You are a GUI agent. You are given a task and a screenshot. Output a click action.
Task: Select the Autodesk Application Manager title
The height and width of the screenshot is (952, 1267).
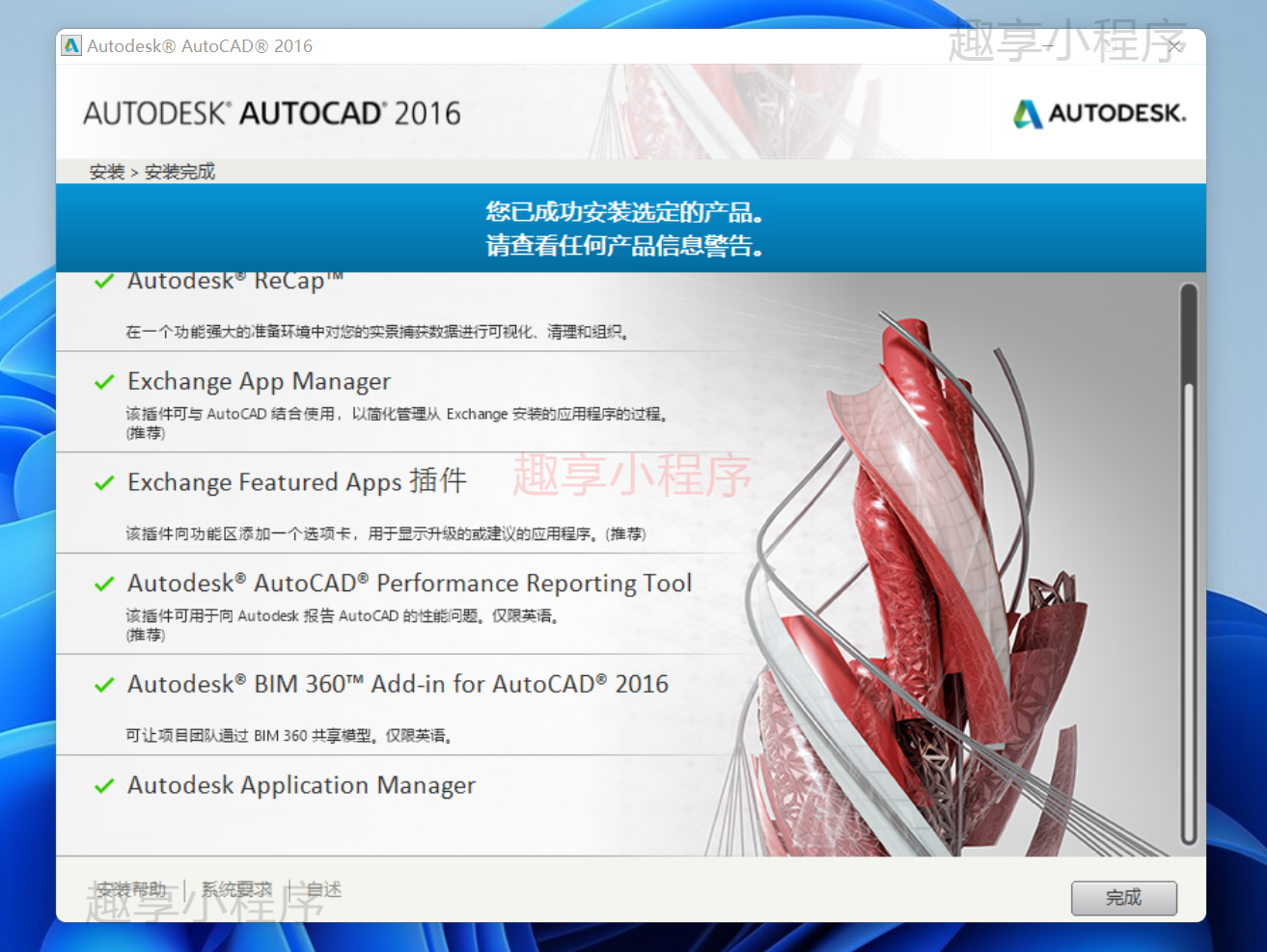(x=301, y=785)
